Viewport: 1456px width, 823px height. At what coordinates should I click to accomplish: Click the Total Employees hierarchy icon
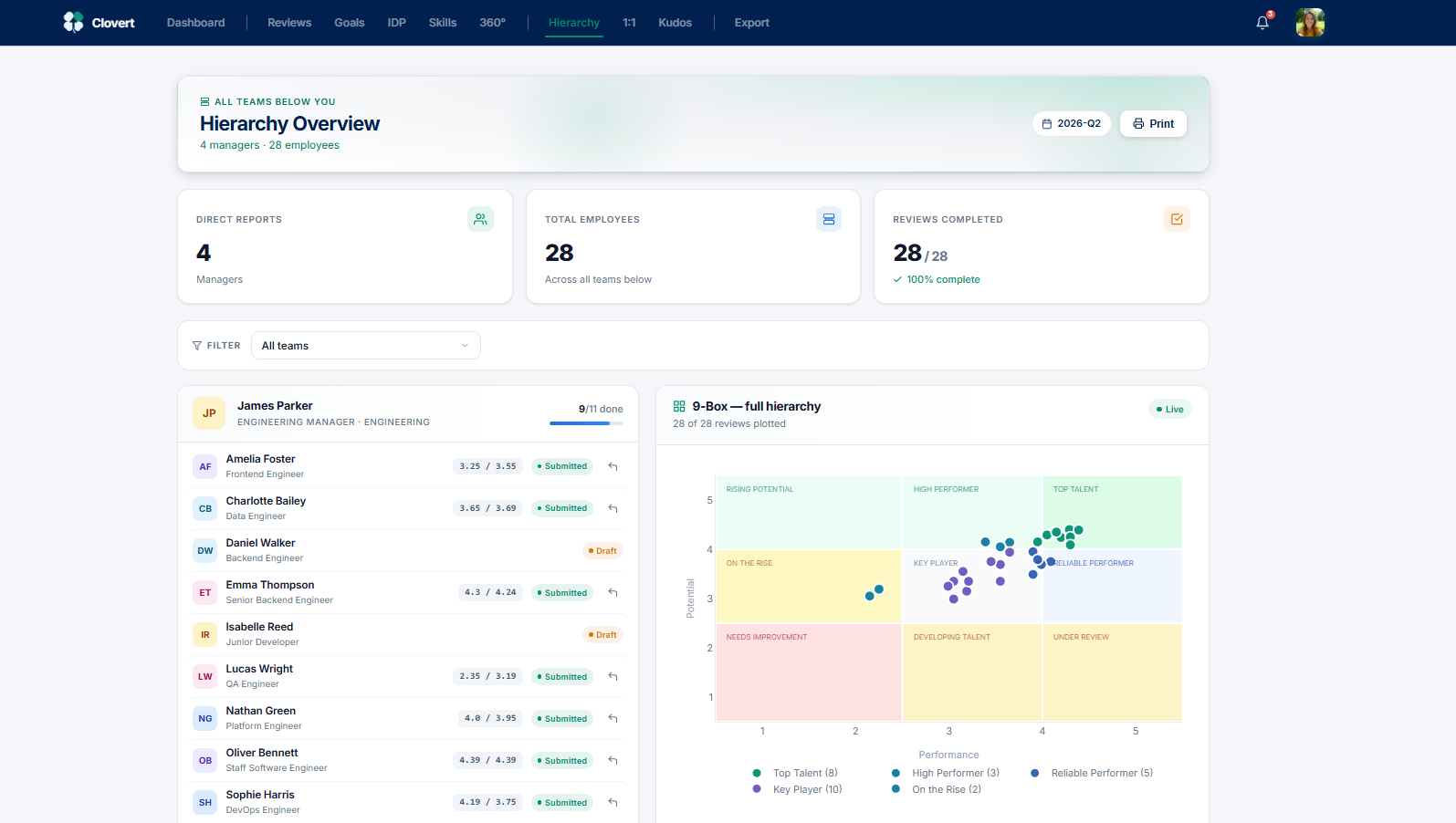click(x=829, y=219)
